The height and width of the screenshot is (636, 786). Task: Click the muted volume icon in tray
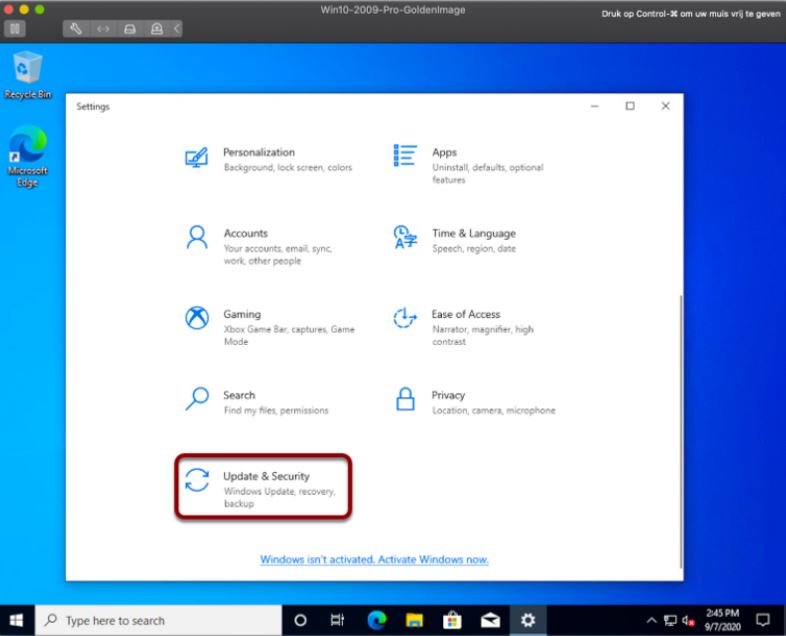tap(688, 620)
